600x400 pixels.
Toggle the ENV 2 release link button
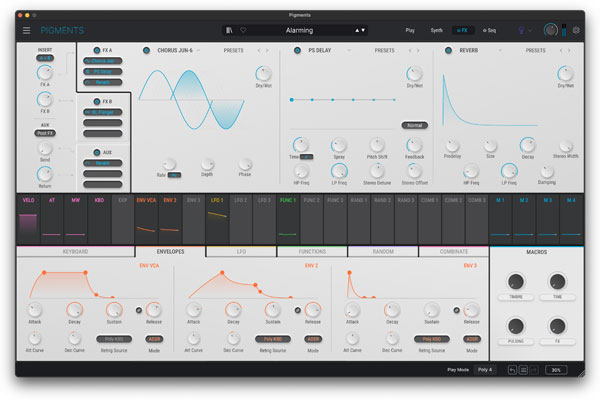(298, 310)
